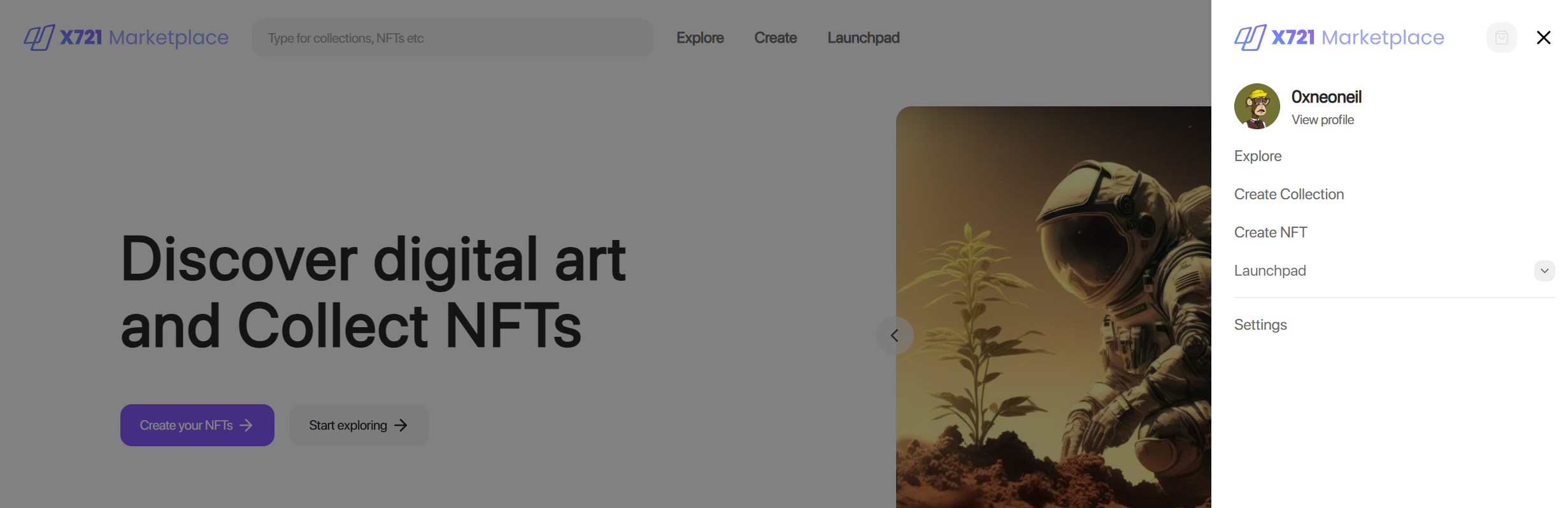Open Create Collection from side menu
The height and width of the screenshot is (508, 1568).
(1289, 194)
